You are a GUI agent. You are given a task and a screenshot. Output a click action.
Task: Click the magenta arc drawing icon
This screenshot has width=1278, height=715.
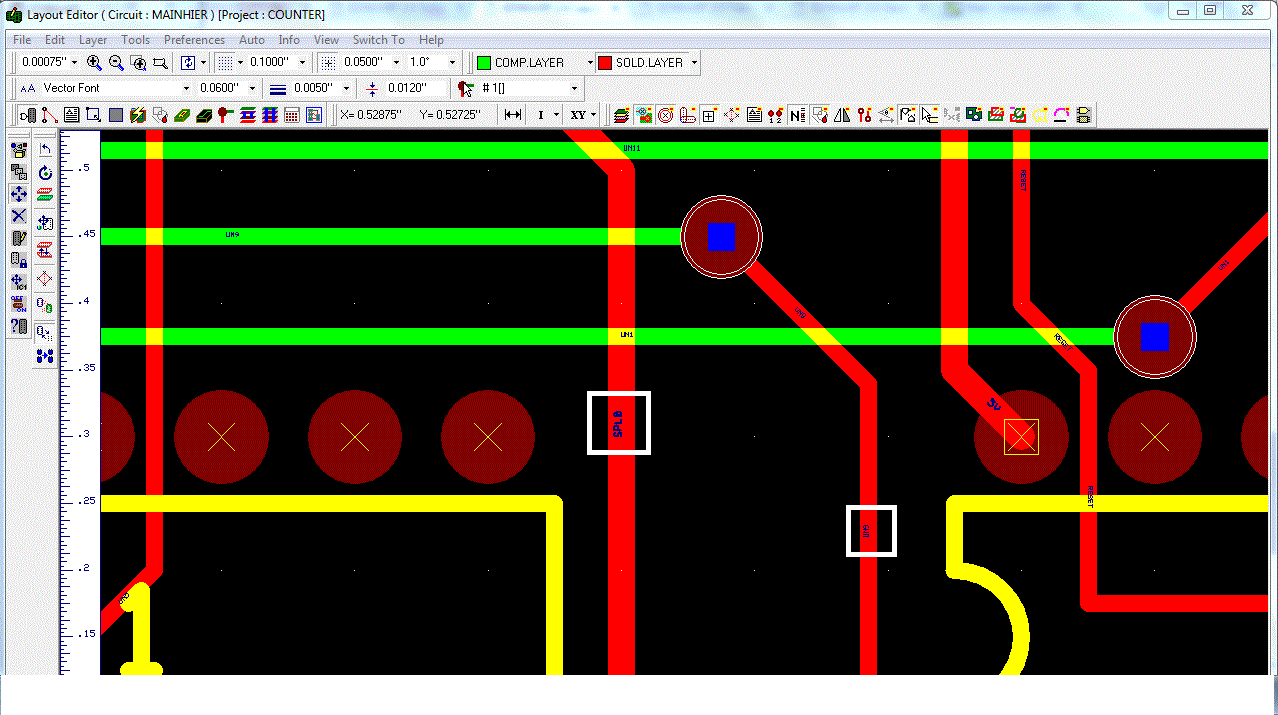point(1062,115)
